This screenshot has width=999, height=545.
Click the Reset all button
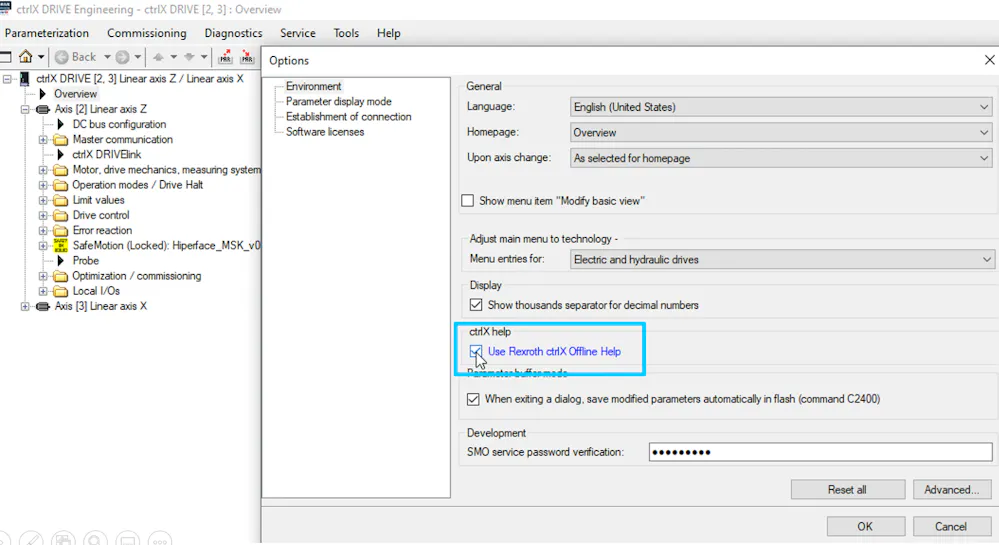847,490
